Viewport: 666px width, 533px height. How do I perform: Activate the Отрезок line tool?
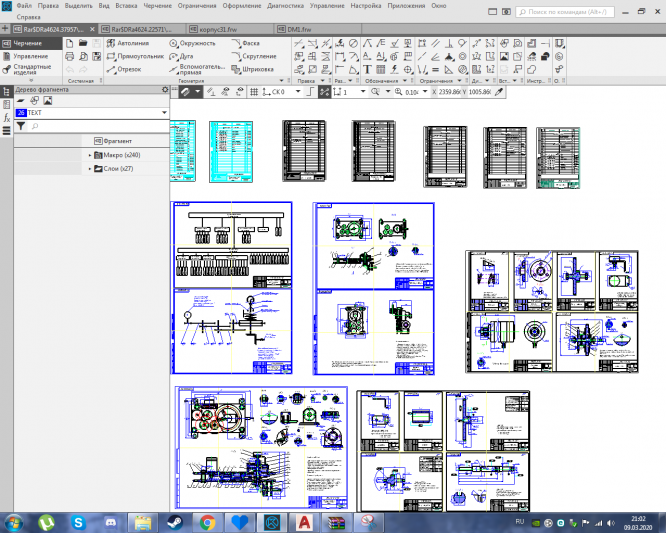(123, 69)
